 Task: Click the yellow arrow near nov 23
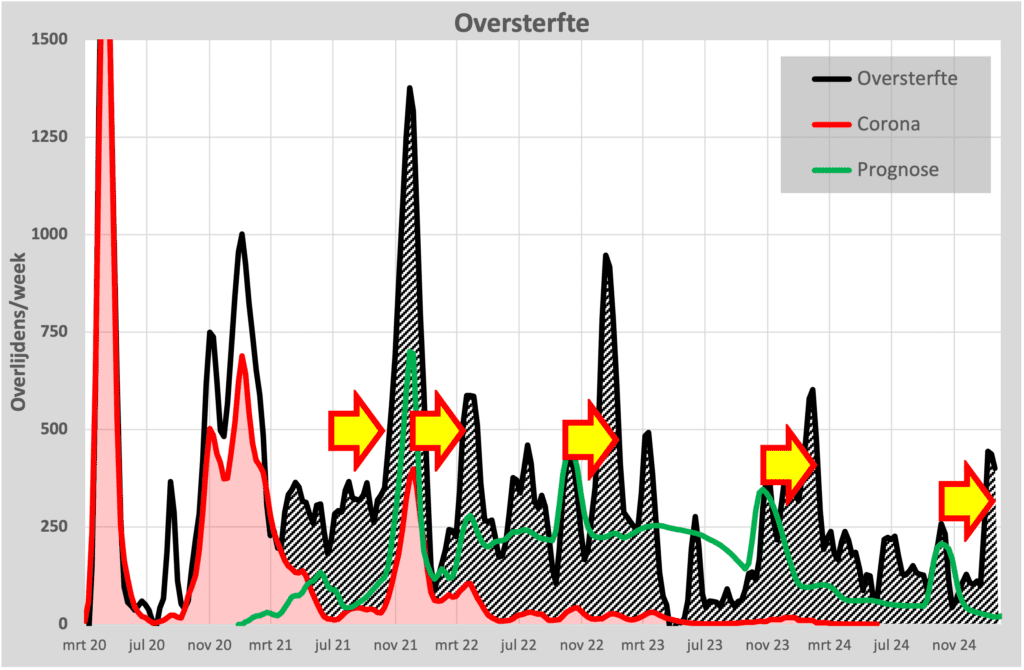pyautogui.click(x=788, y=464)
